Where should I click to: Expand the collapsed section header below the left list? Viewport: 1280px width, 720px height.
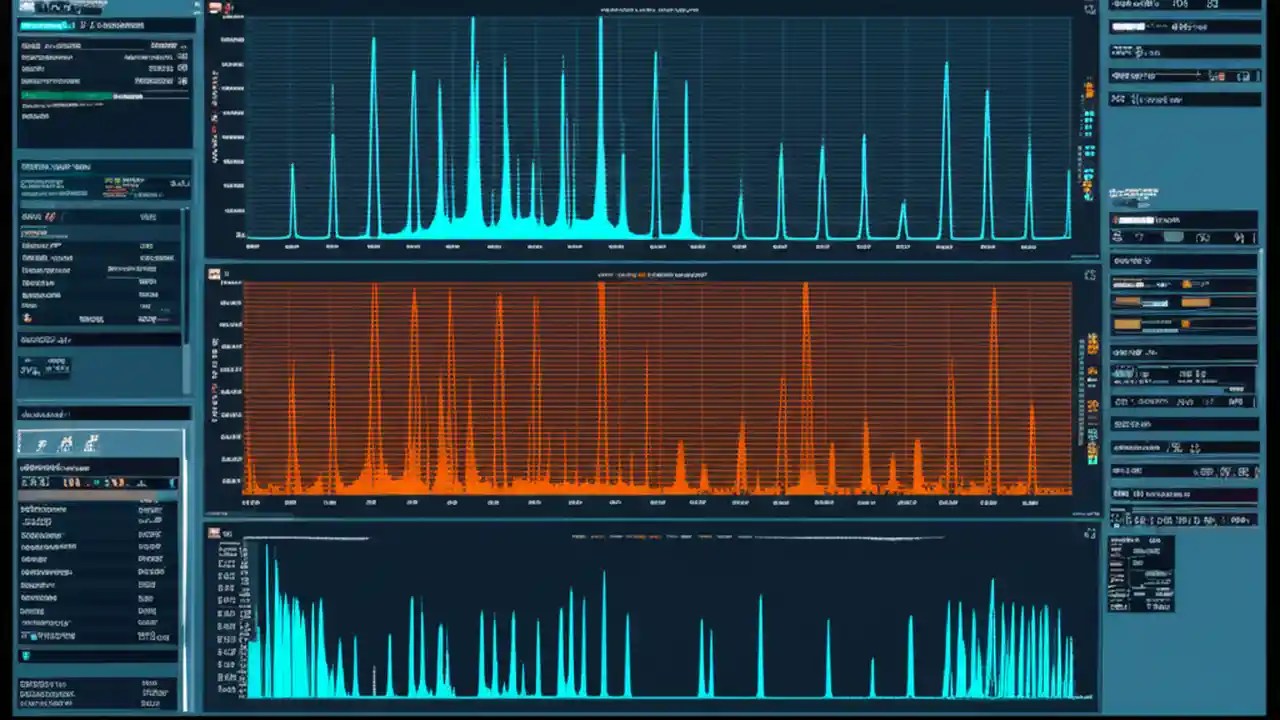[x=100, y=412]
